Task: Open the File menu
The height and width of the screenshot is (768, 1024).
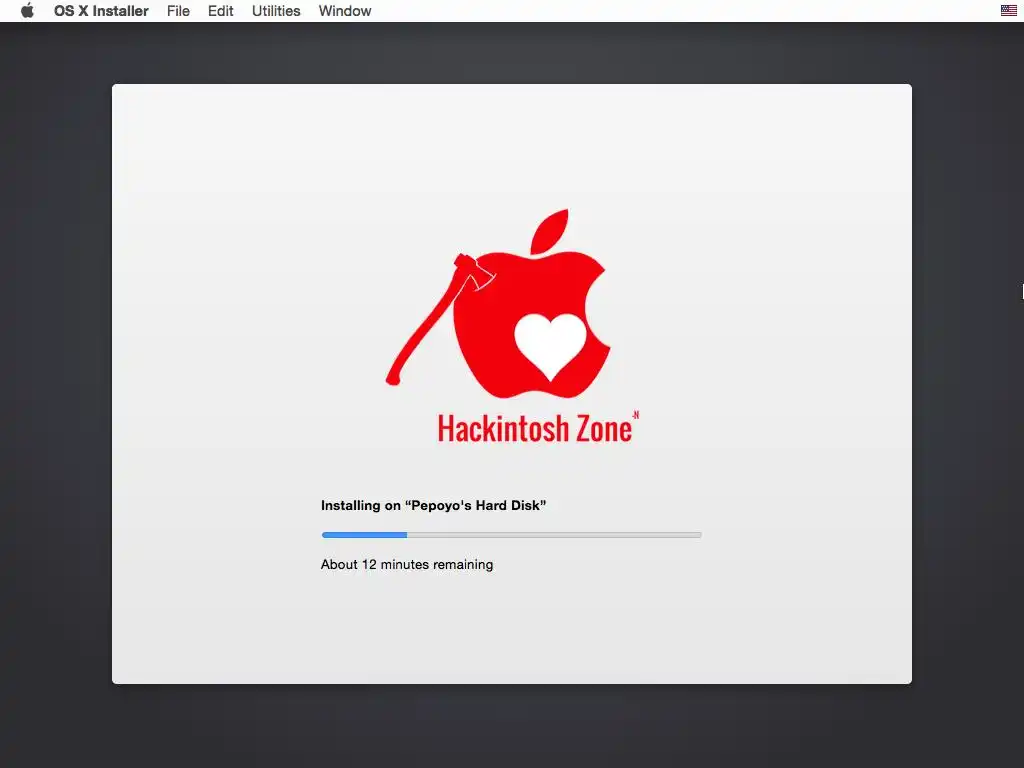Action: tap(178, 11)
